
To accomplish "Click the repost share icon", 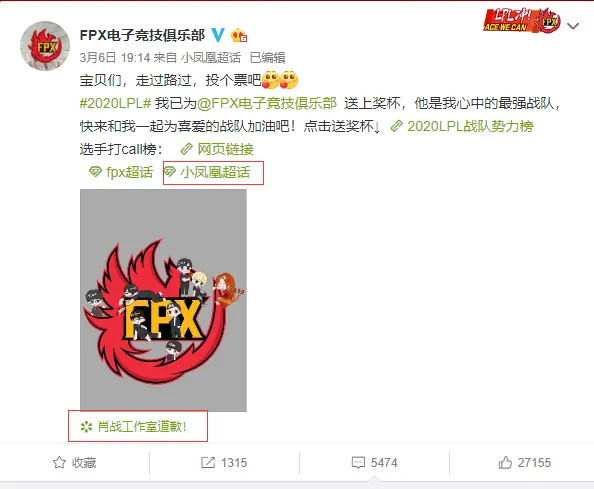I will click(208, 462).
